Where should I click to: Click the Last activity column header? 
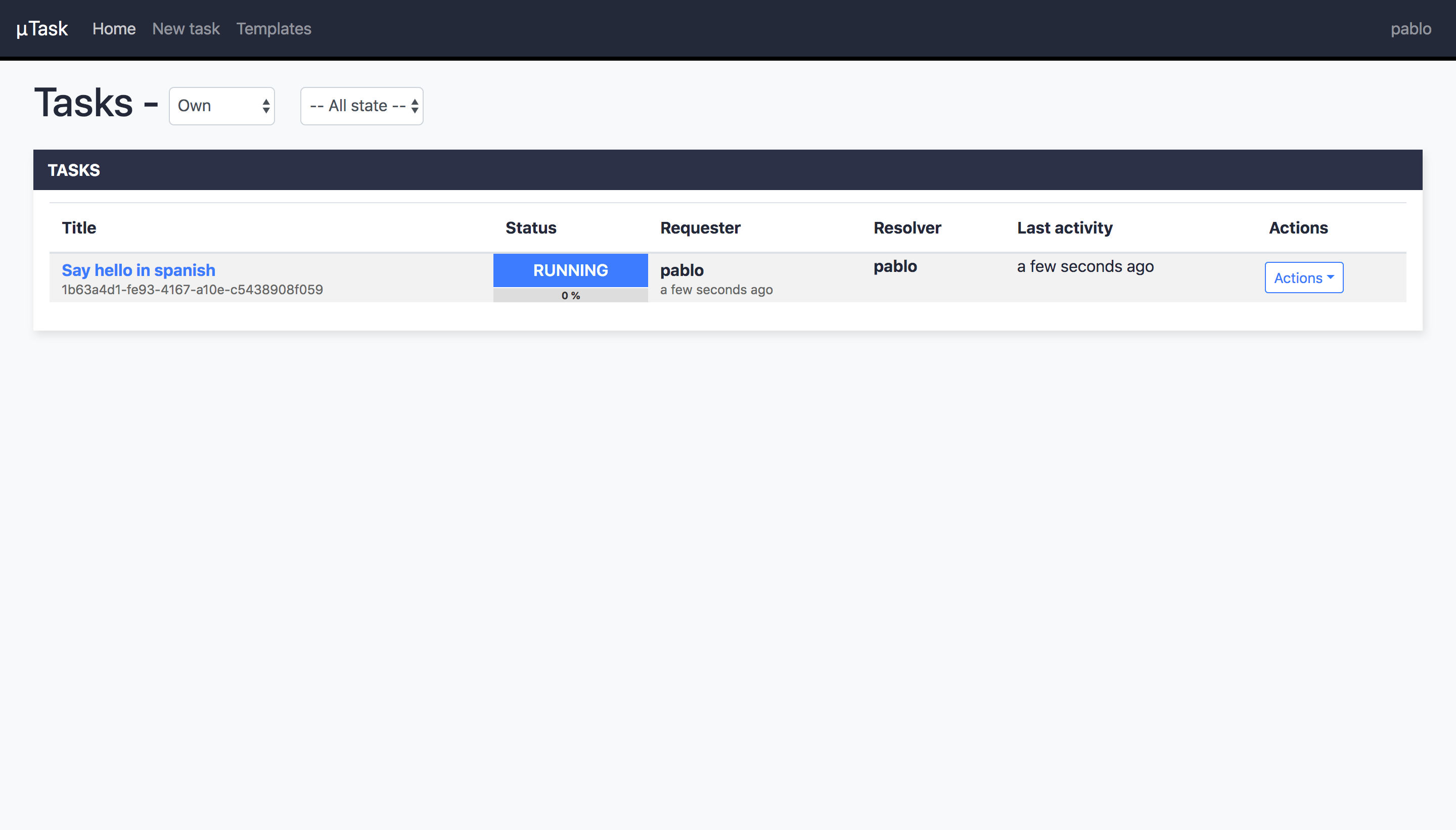click(1064, 227)
